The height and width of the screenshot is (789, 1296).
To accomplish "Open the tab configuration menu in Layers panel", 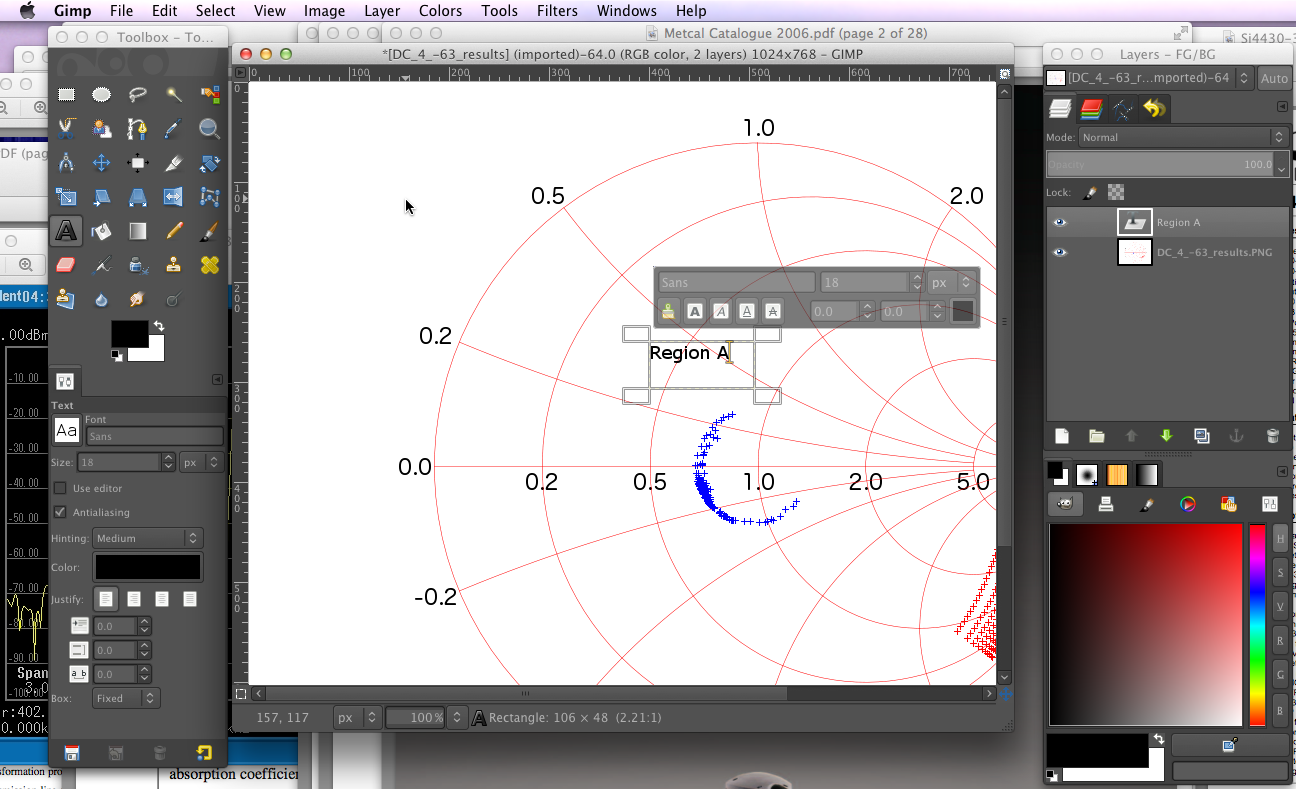I will 1282,107.
